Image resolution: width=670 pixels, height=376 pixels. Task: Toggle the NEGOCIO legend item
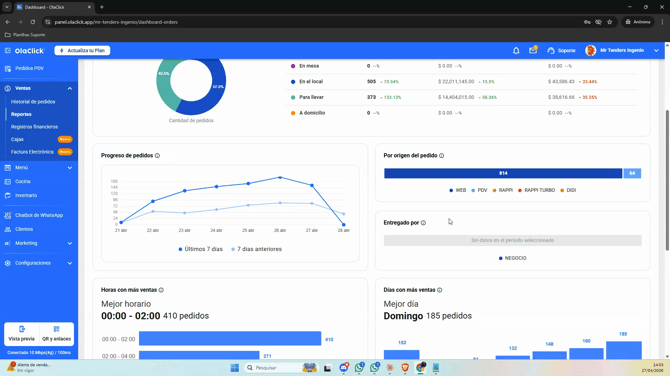pos(513,258)
